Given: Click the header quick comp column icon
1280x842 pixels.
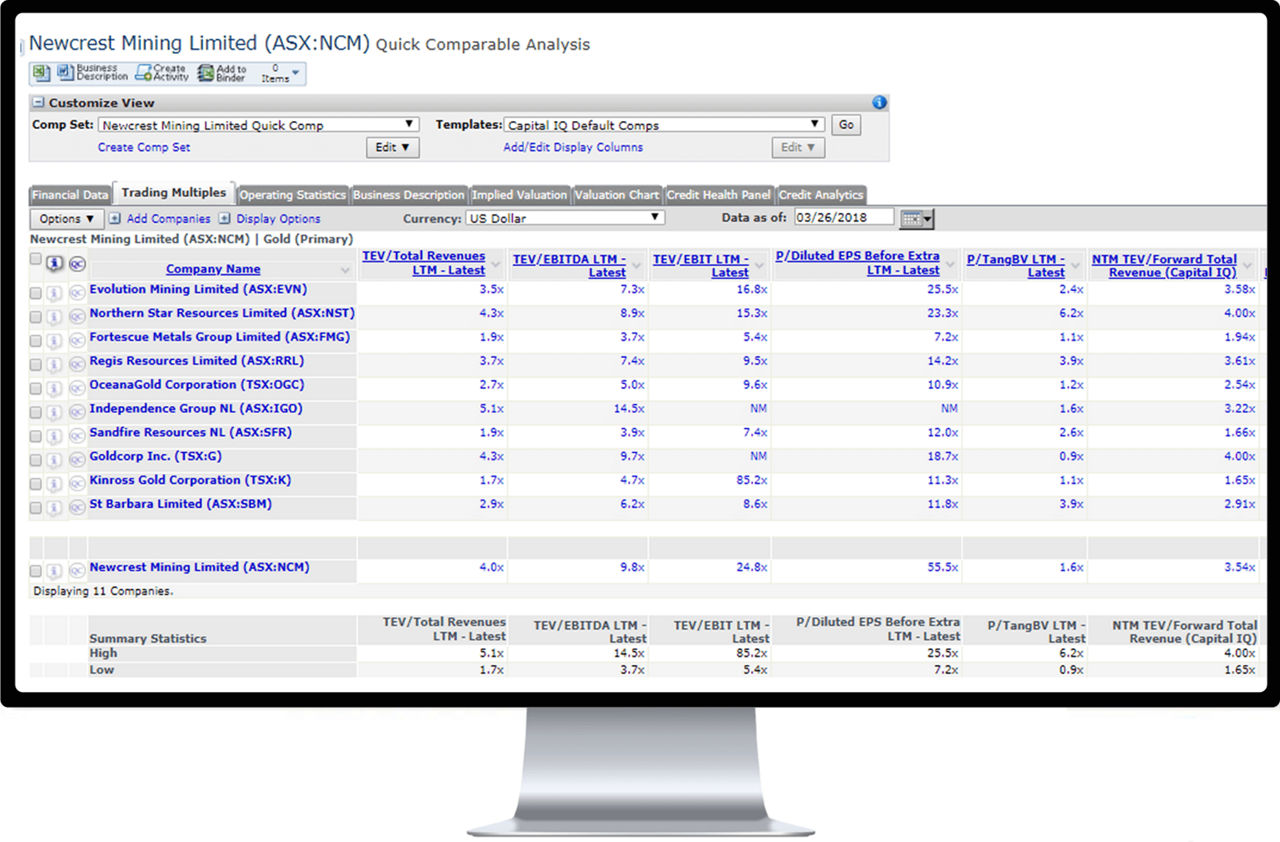Looking at the screenshot, I should [77, 264].
